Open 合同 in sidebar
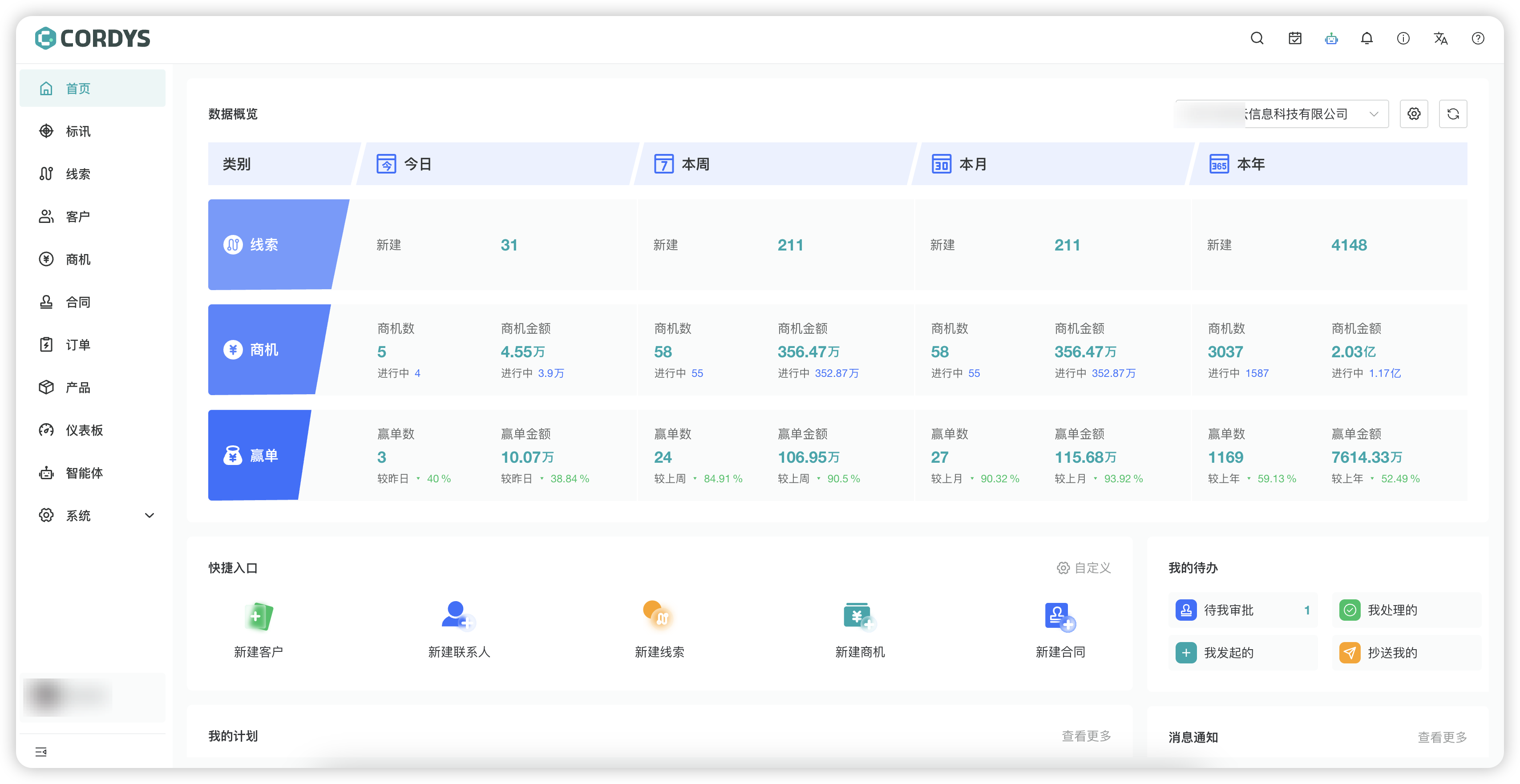Screen dimensions: 1520x784 click(93, 302)
